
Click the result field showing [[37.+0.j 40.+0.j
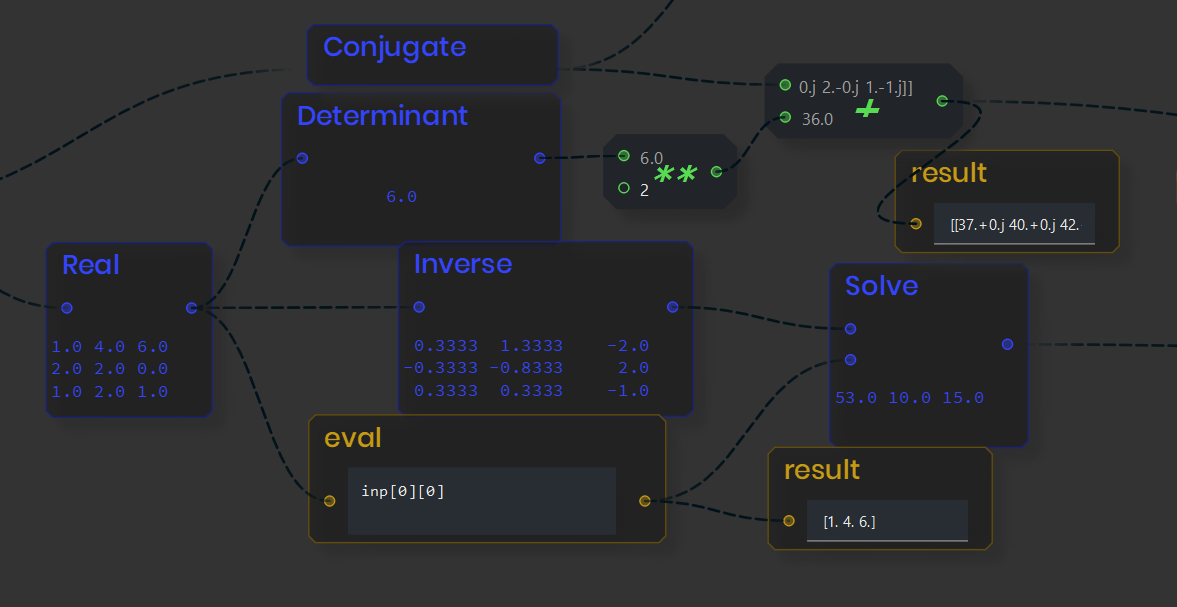point(1014,225)
